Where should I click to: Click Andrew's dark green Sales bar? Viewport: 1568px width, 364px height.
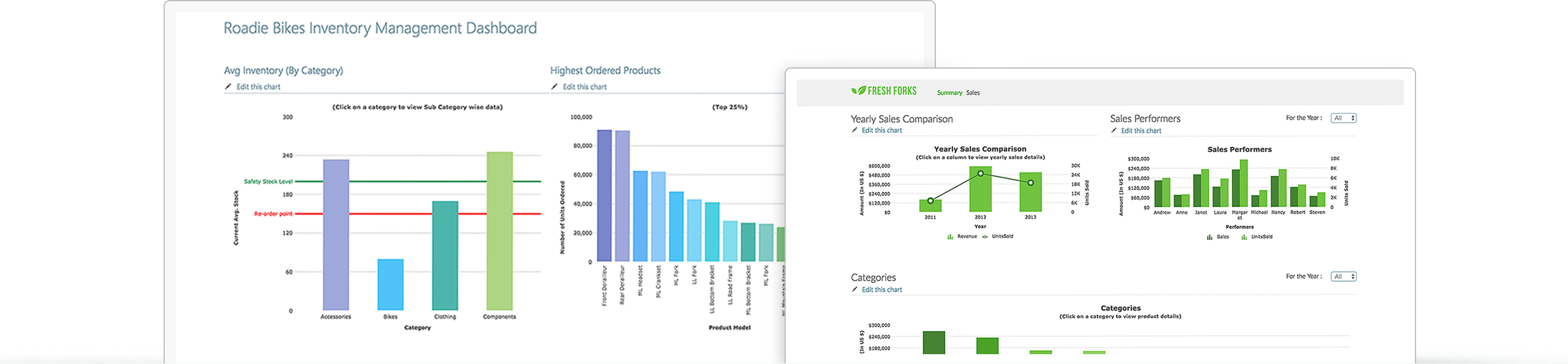click(1158, 193)
